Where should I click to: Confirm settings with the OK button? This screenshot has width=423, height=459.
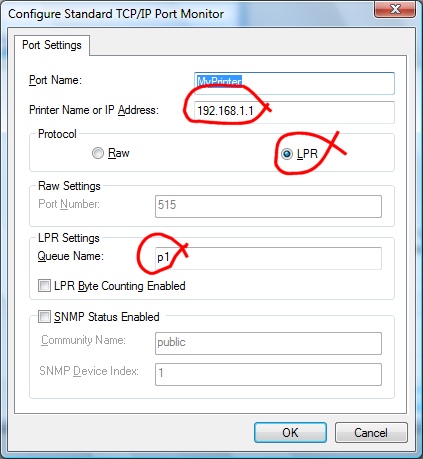(290, 433)
